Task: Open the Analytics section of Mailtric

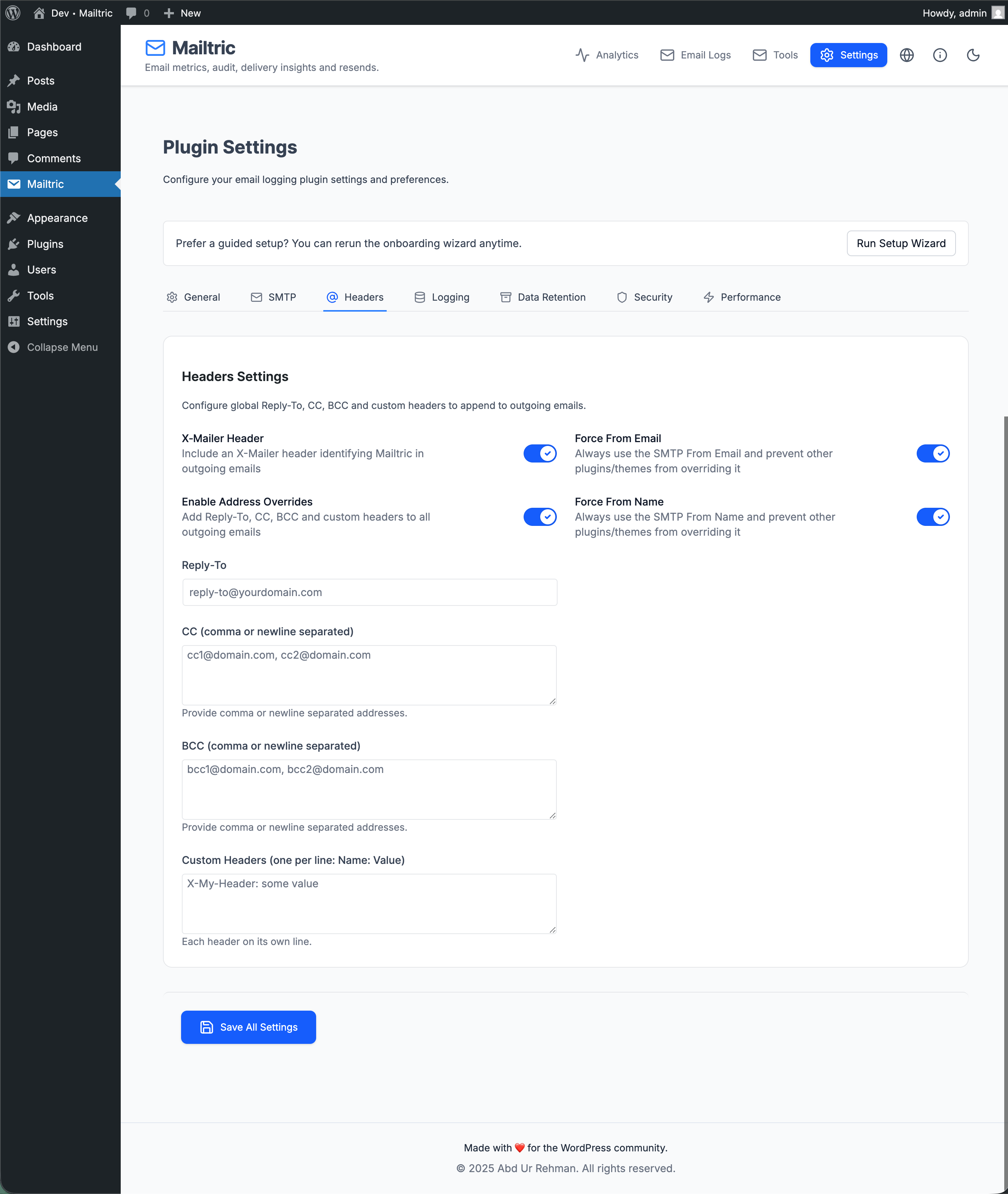Action: point(607,55)
